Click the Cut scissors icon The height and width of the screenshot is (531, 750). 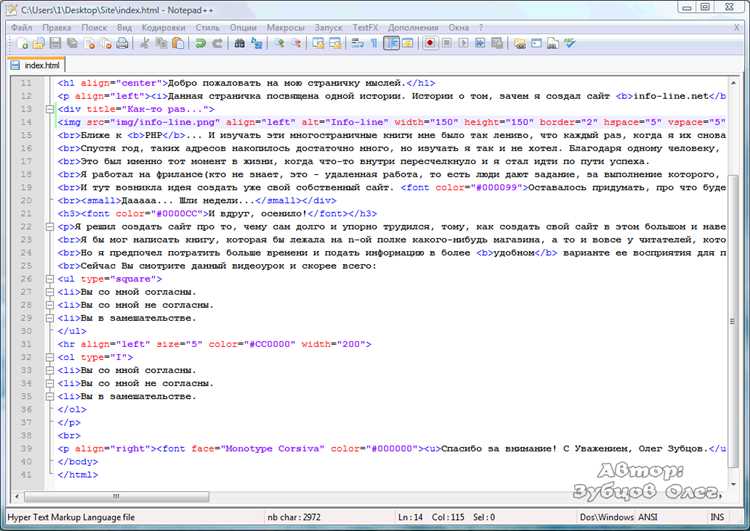(x=144, y=44)
